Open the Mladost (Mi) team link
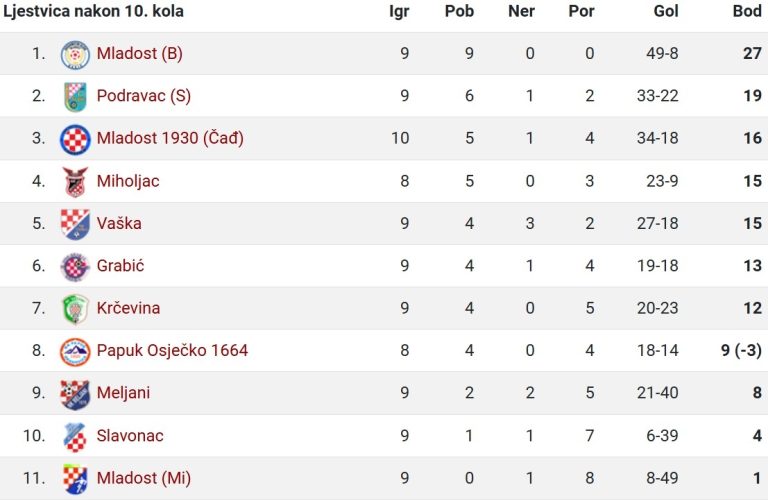 pyautogui.click(x=144, y=477)
